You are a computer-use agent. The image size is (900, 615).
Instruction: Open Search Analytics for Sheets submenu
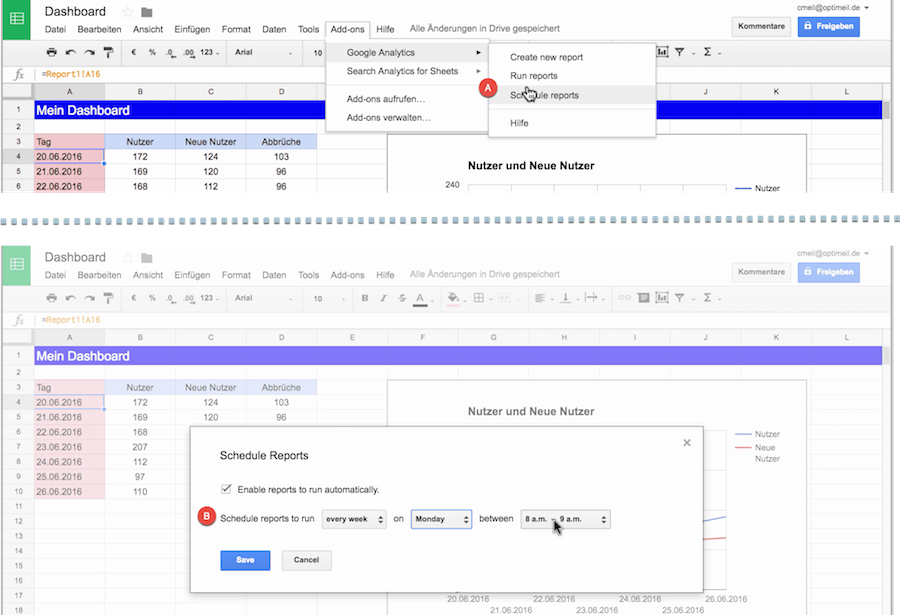pos(404,71)
